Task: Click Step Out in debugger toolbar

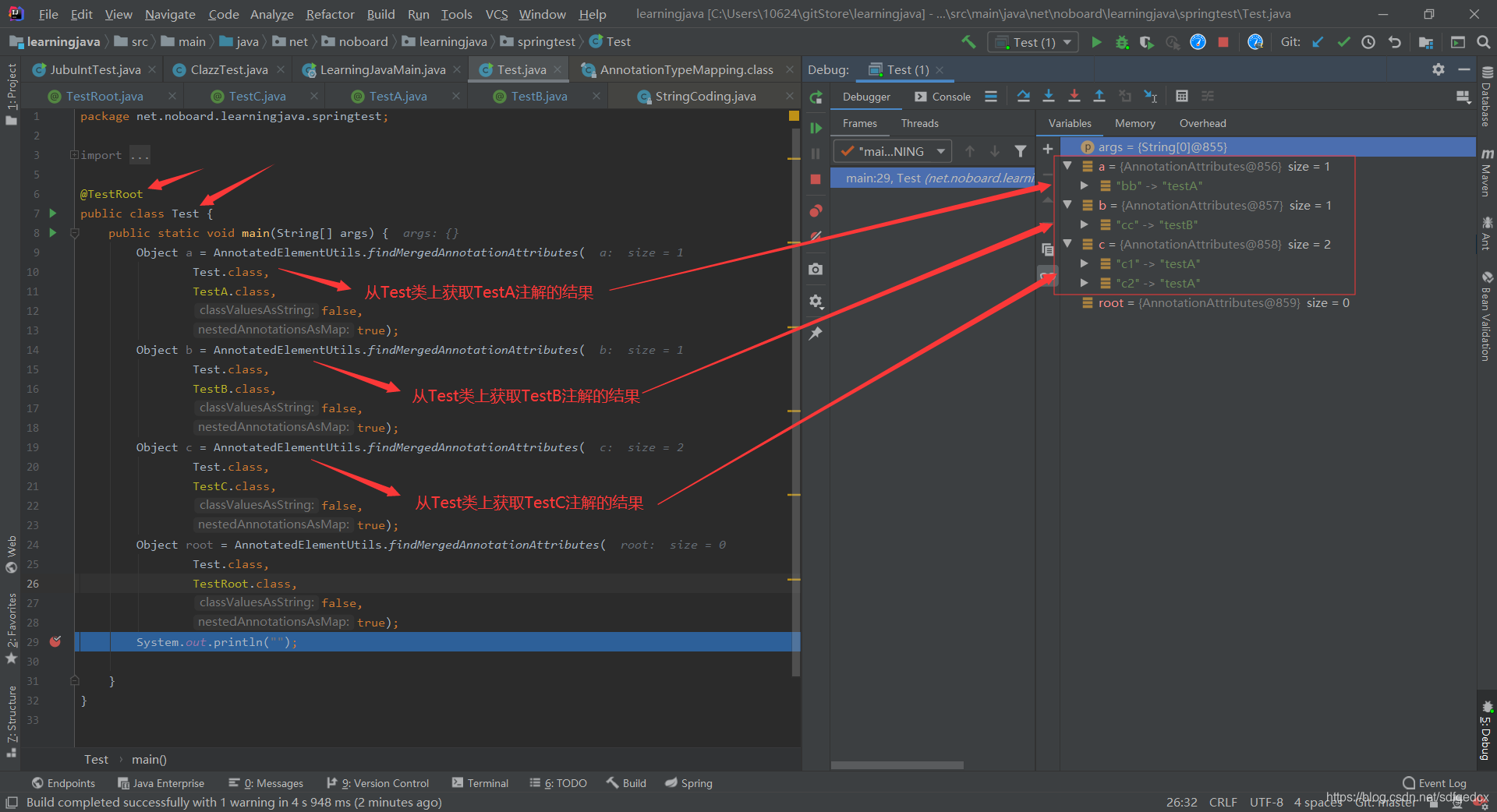Action: [x=1099, y=96]
